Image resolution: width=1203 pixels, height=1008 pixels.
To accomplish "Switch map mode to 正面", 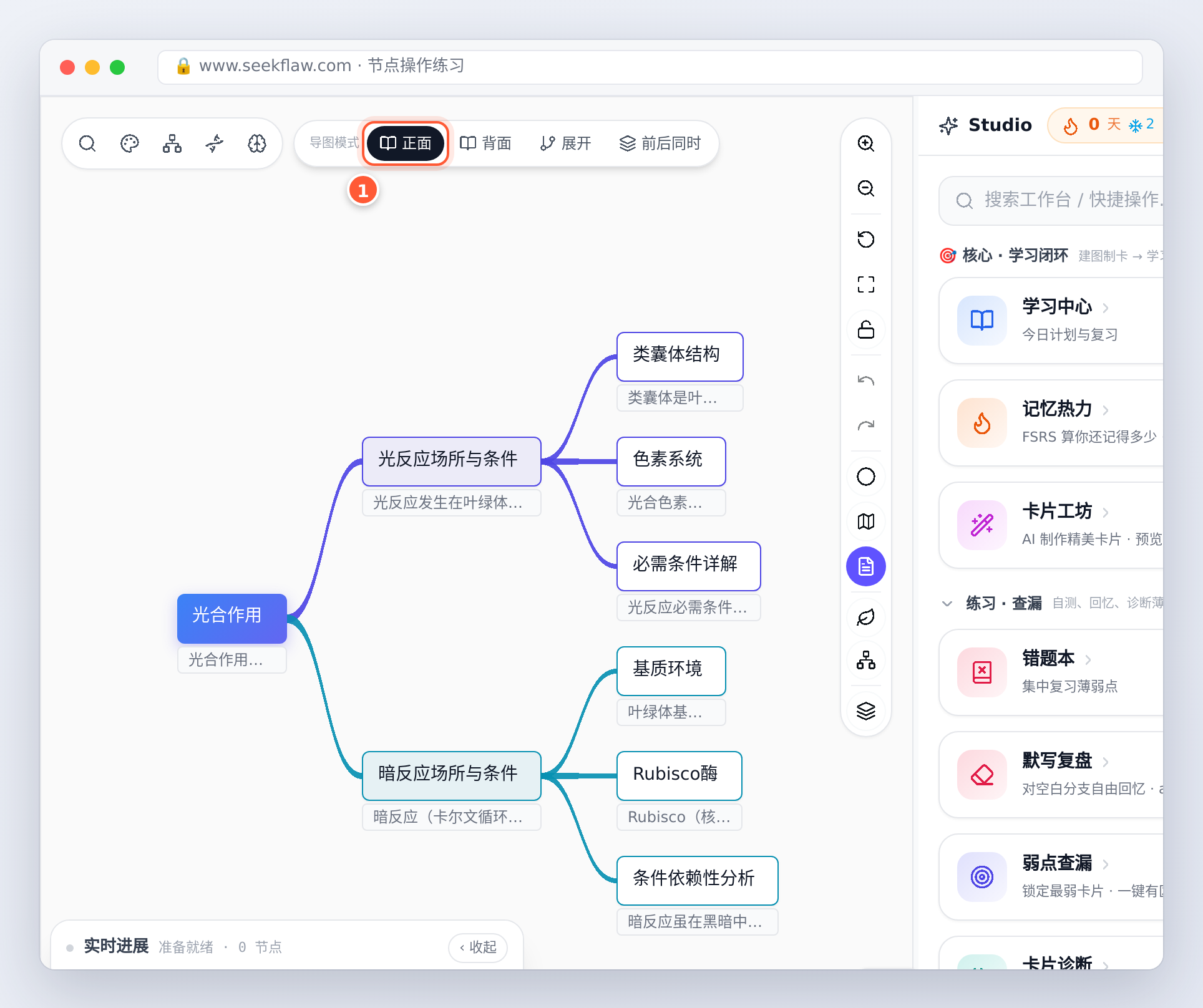I will (x=406, y=143).
